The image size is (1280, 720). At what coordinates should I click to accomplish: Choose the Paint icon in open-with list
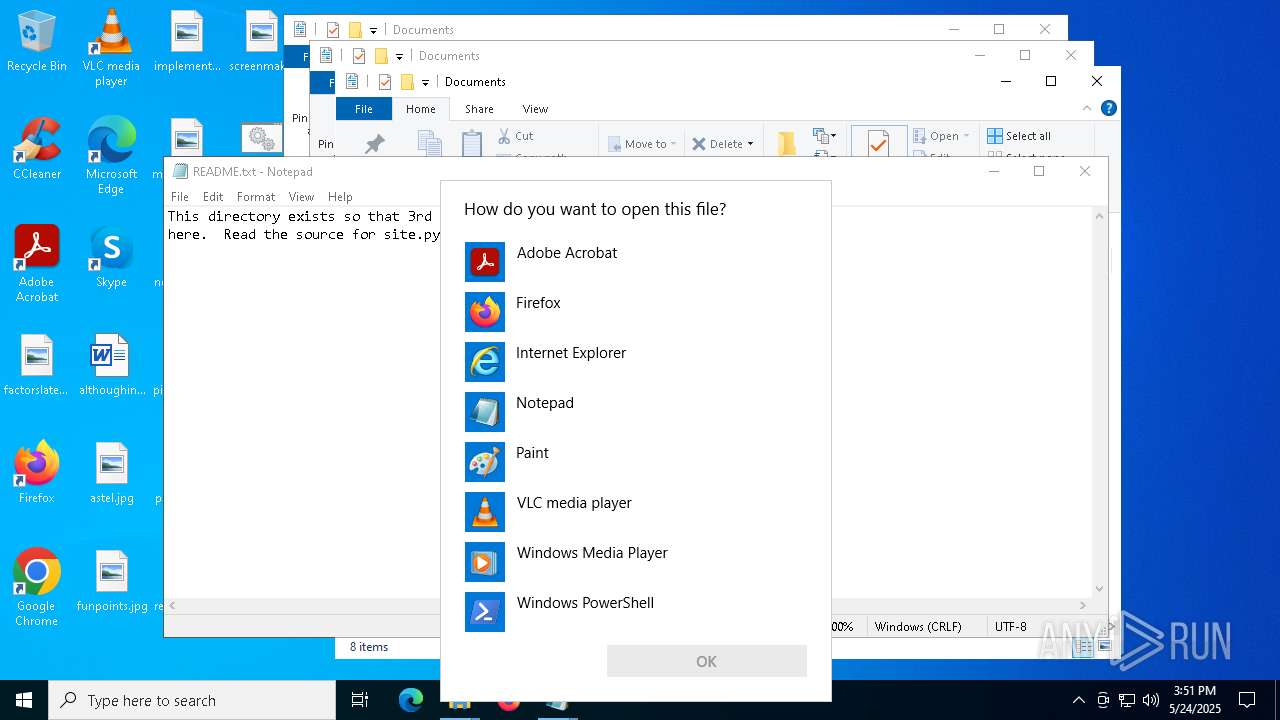tap(485, 462)
